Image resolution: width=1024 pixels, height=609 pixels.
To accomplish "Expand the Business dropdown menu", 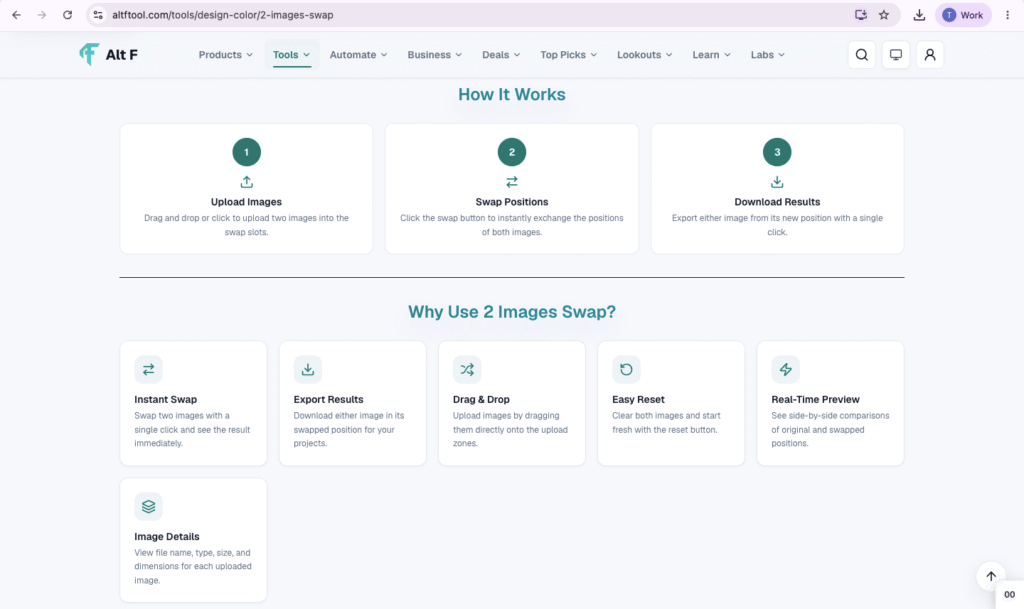I will [434, 55].
